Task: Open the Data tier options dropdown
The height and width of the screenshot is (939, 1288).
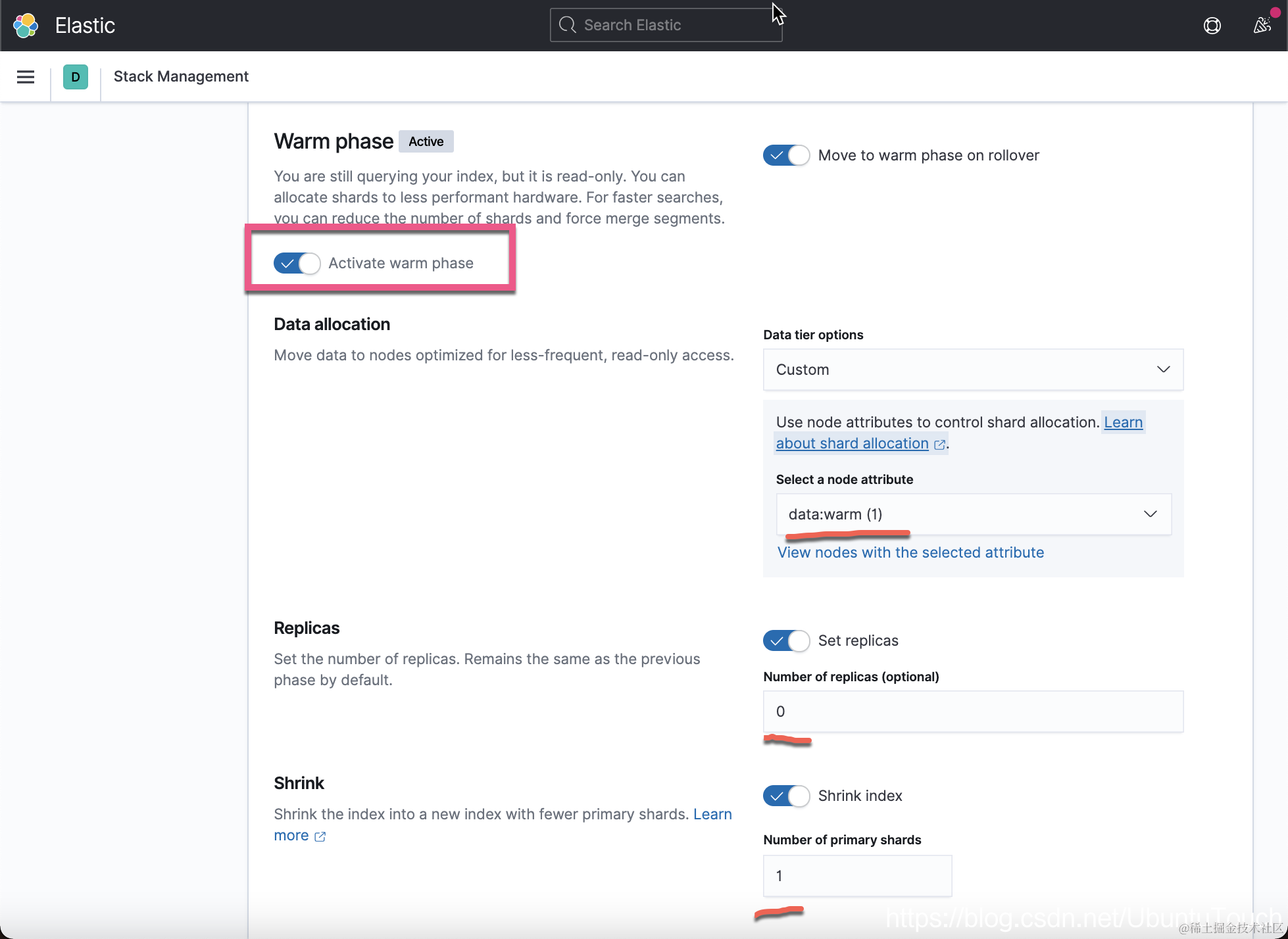Action: tap(973, 370)
